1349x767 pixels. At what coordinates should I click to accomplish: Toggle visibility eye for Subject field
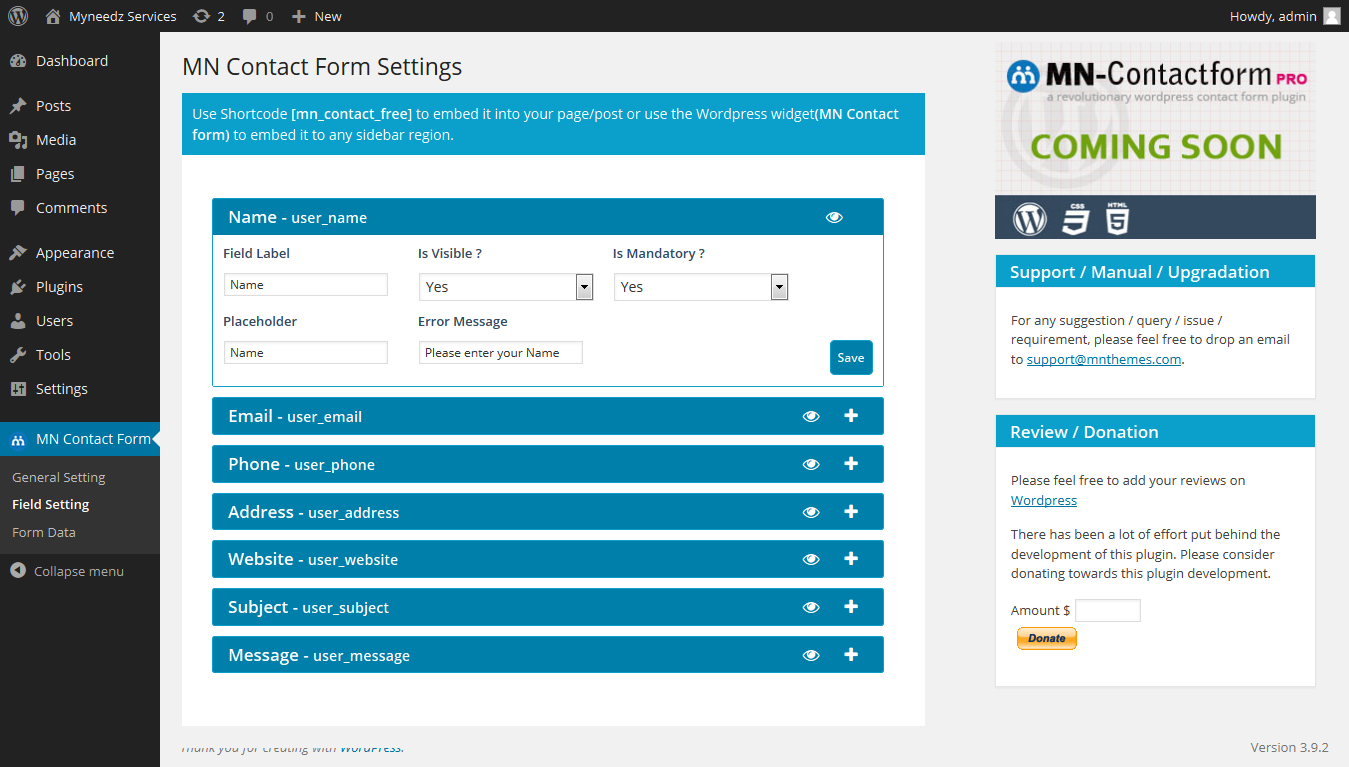coord(811,607)
